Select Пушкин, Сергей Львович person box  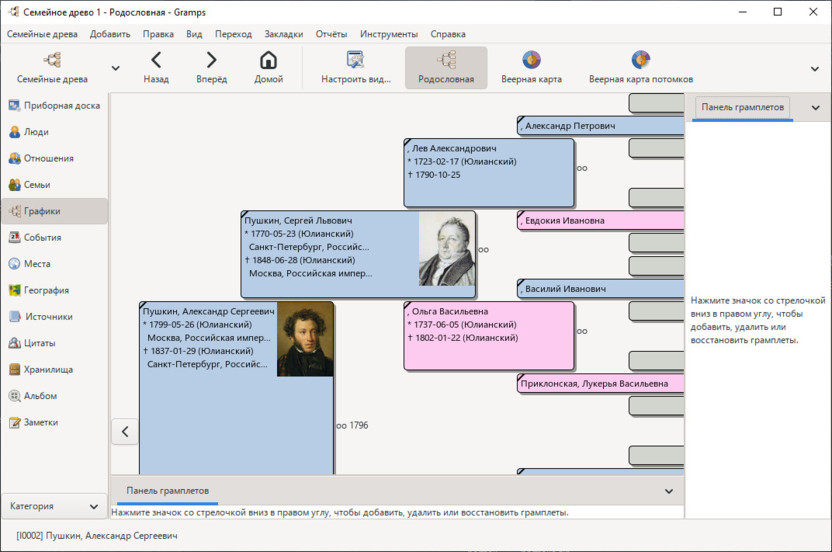[358, 254]
